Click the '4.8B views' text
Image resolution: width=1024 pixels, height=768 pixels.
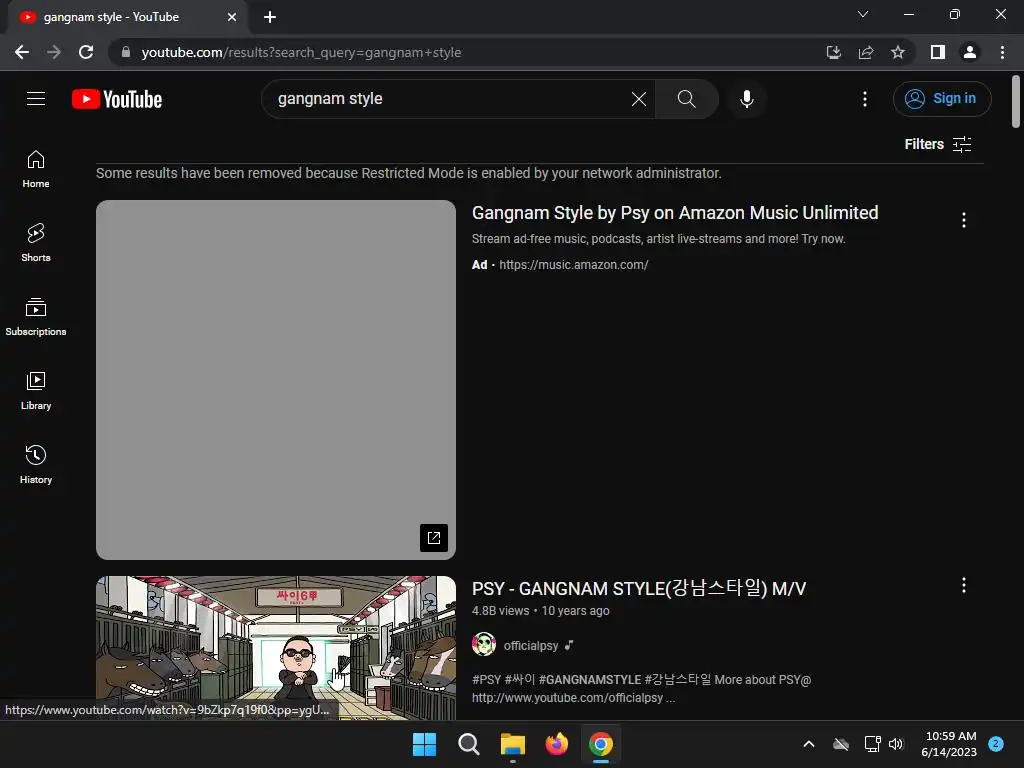point(500,611)
